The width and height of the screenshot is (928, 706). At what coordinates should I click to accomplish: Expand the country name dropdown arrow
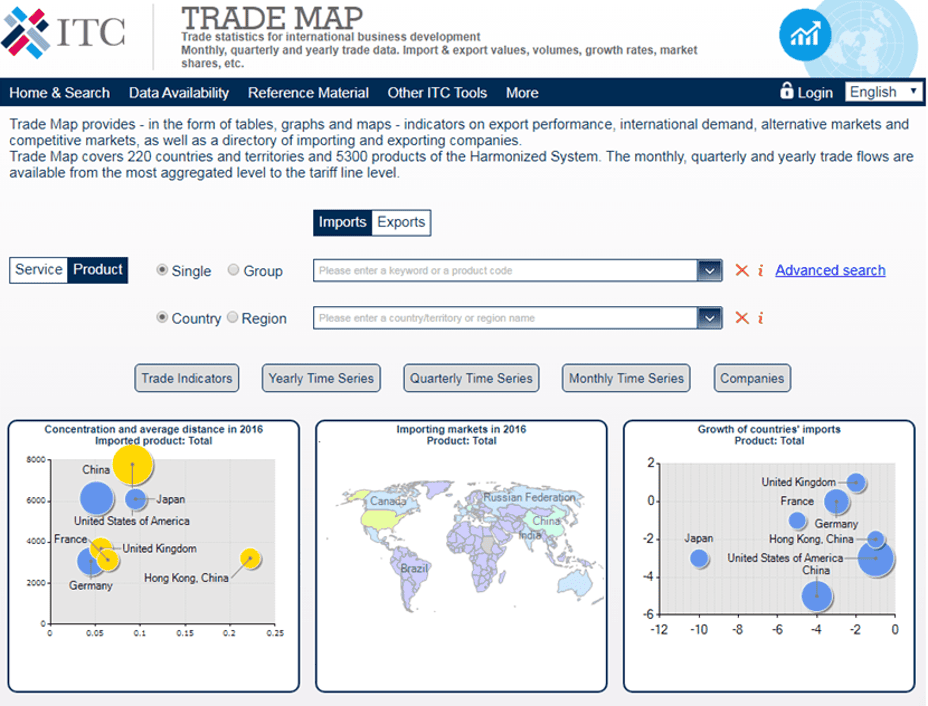tap(709, 318)
